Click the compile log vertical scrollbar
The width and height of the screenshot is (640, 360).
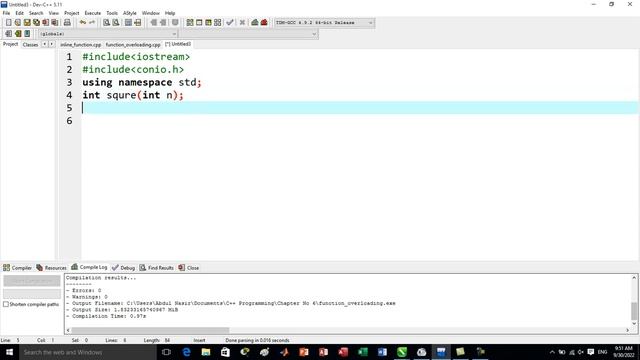[634, 311]
